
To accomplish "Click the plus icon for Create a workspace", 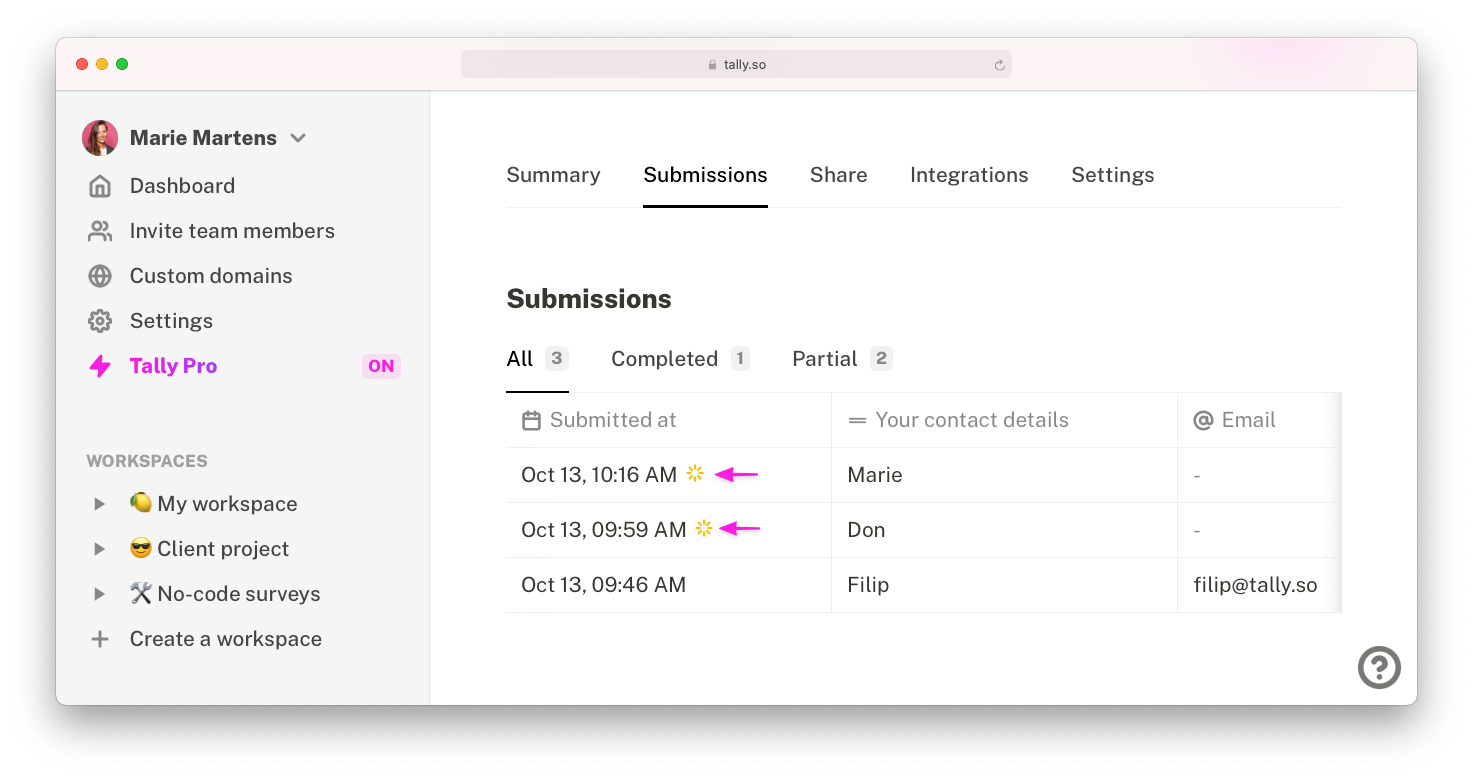I will (x=99, y=639).
